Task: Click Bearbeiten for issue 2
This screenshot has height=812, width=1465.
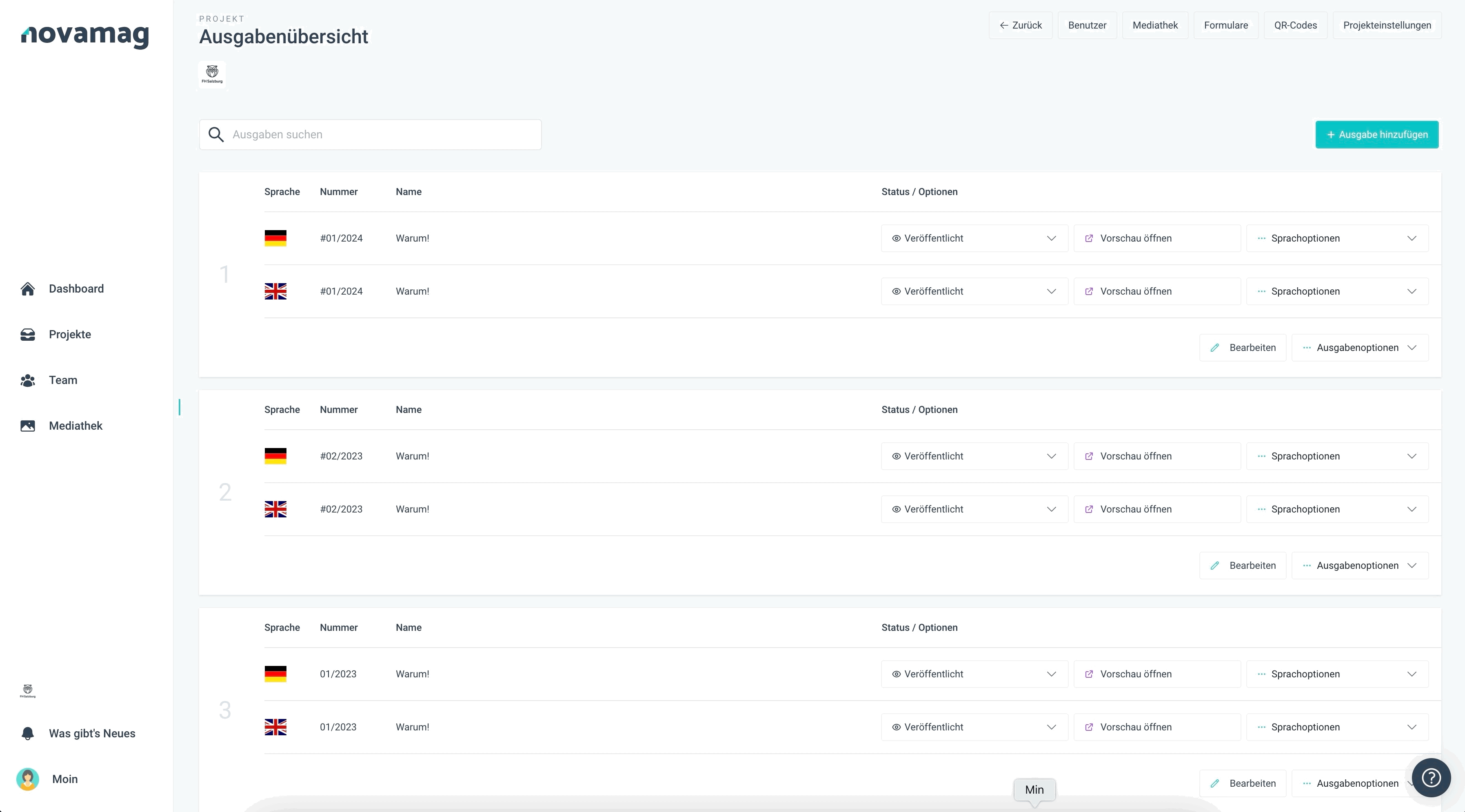Action: [x=1243, y=565]
